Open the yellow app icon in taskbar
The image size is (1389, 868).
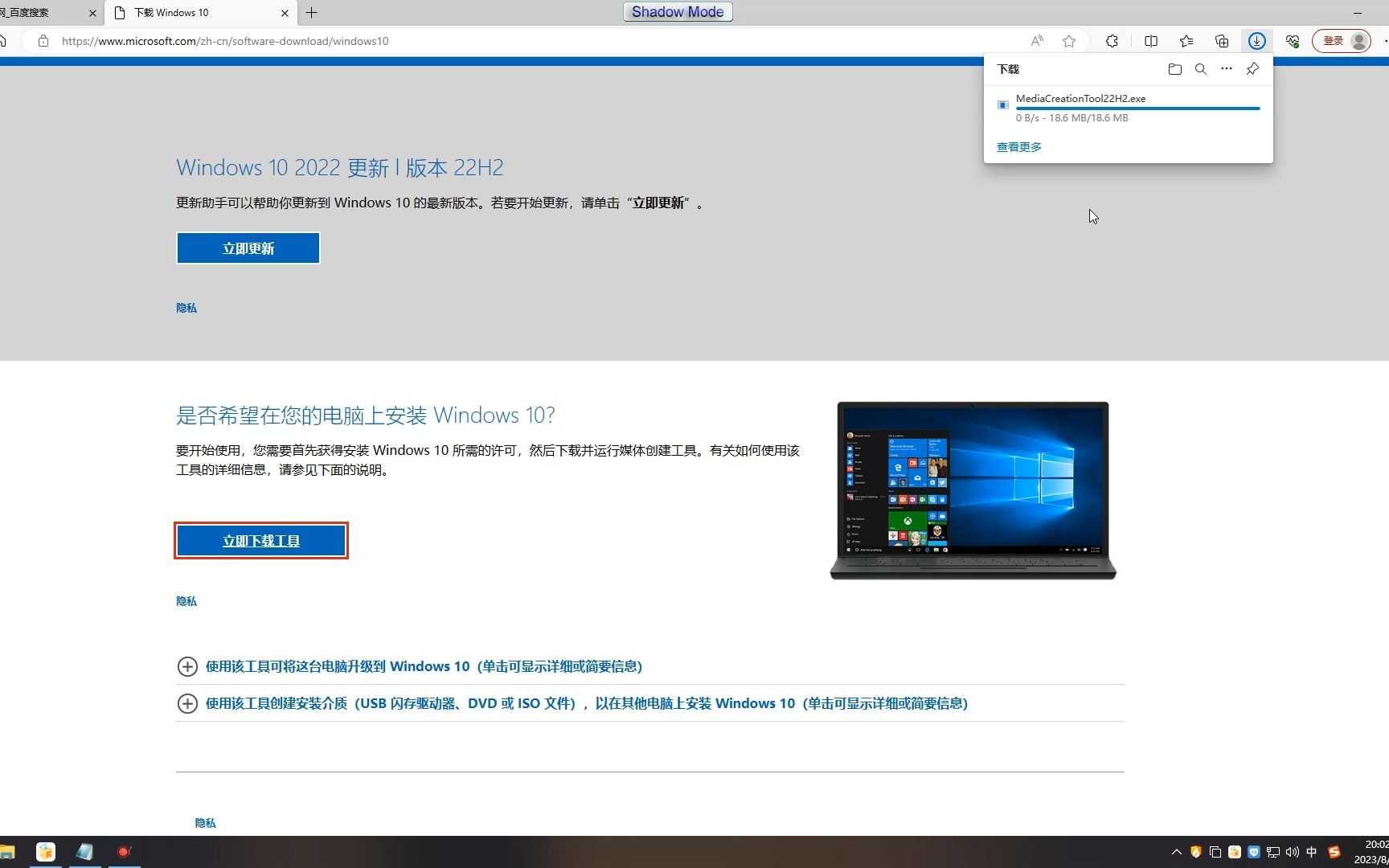click(46, 852)
